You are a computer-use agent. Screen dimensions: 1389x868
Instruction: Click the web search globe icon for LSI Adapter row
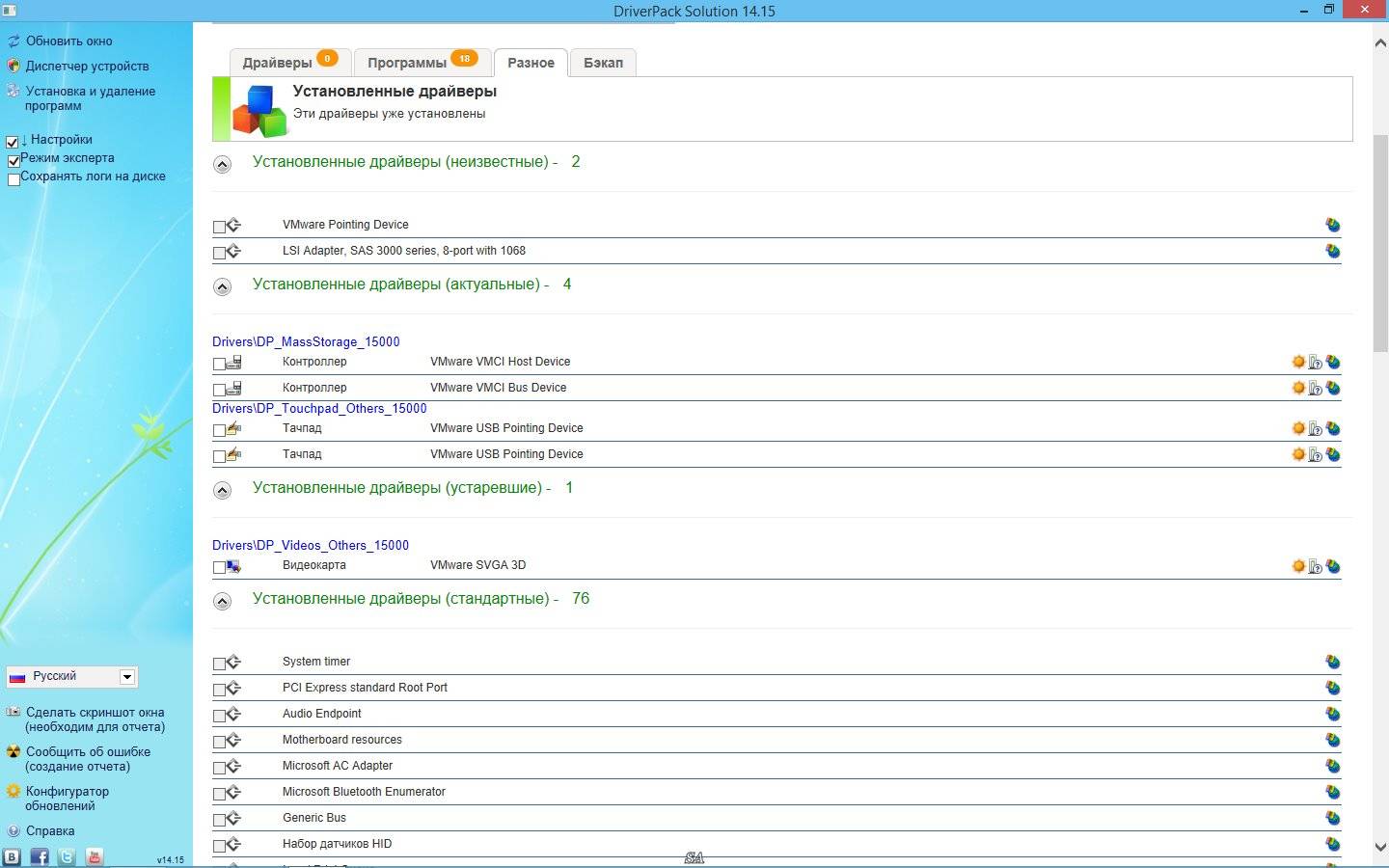click(x=1333, y=251)
